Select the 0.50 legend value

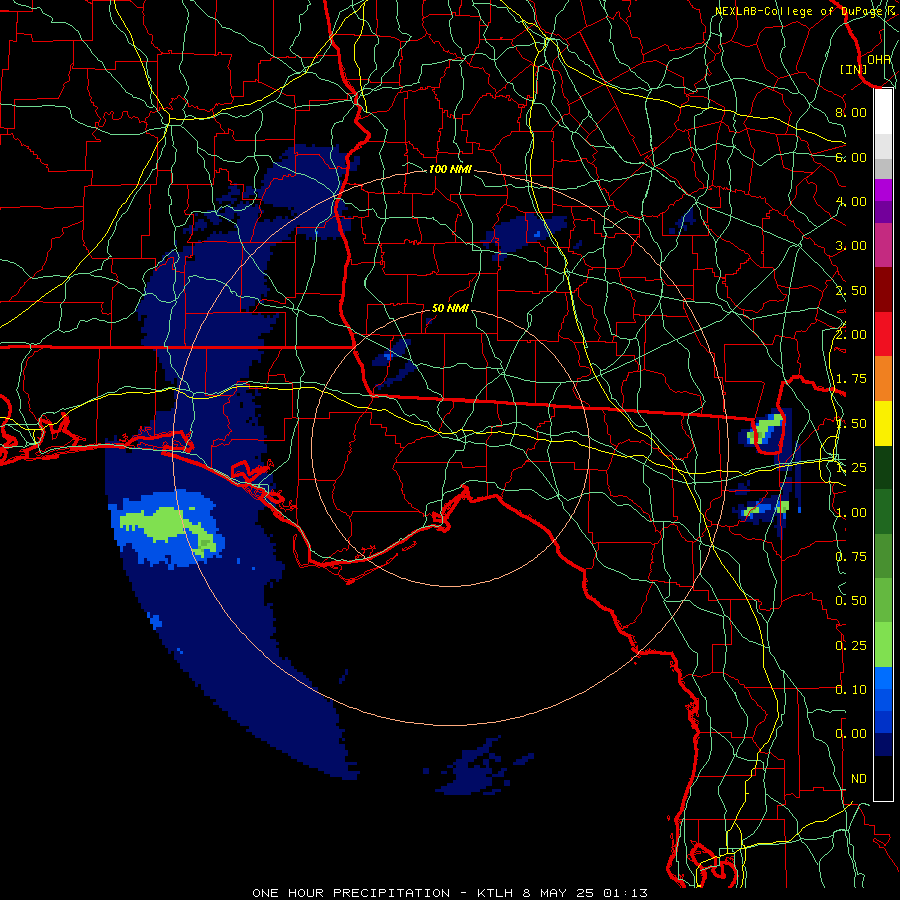(x=851, y=601)
